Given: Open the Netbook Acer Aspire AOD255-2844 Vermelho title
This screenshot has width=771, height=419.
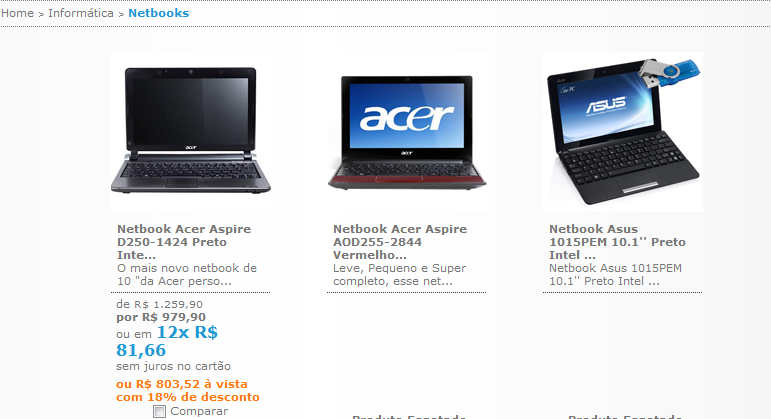Looking at the screenshot, I should click(400, 242).
